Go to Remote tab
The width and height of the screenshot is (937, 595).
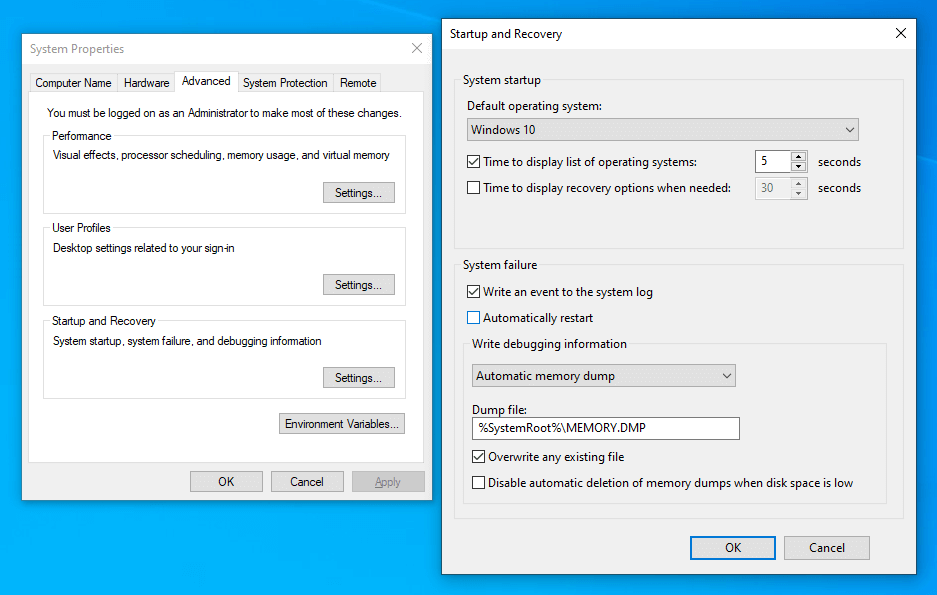pos(358,83)
